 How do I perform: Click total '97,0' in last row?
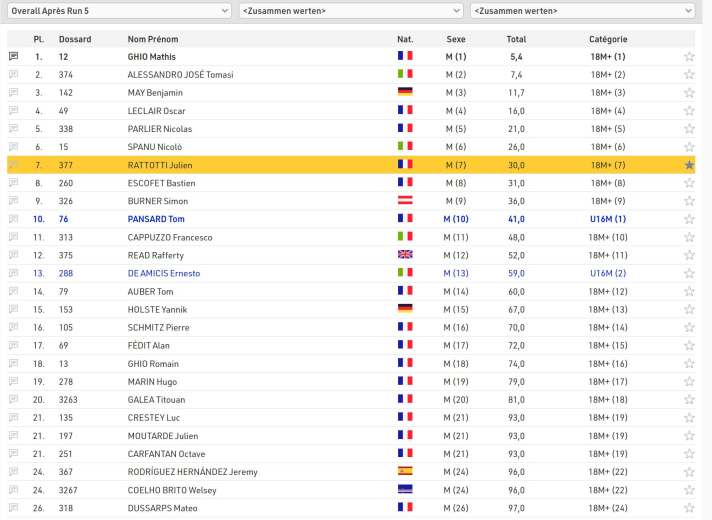tap(516, 508)
